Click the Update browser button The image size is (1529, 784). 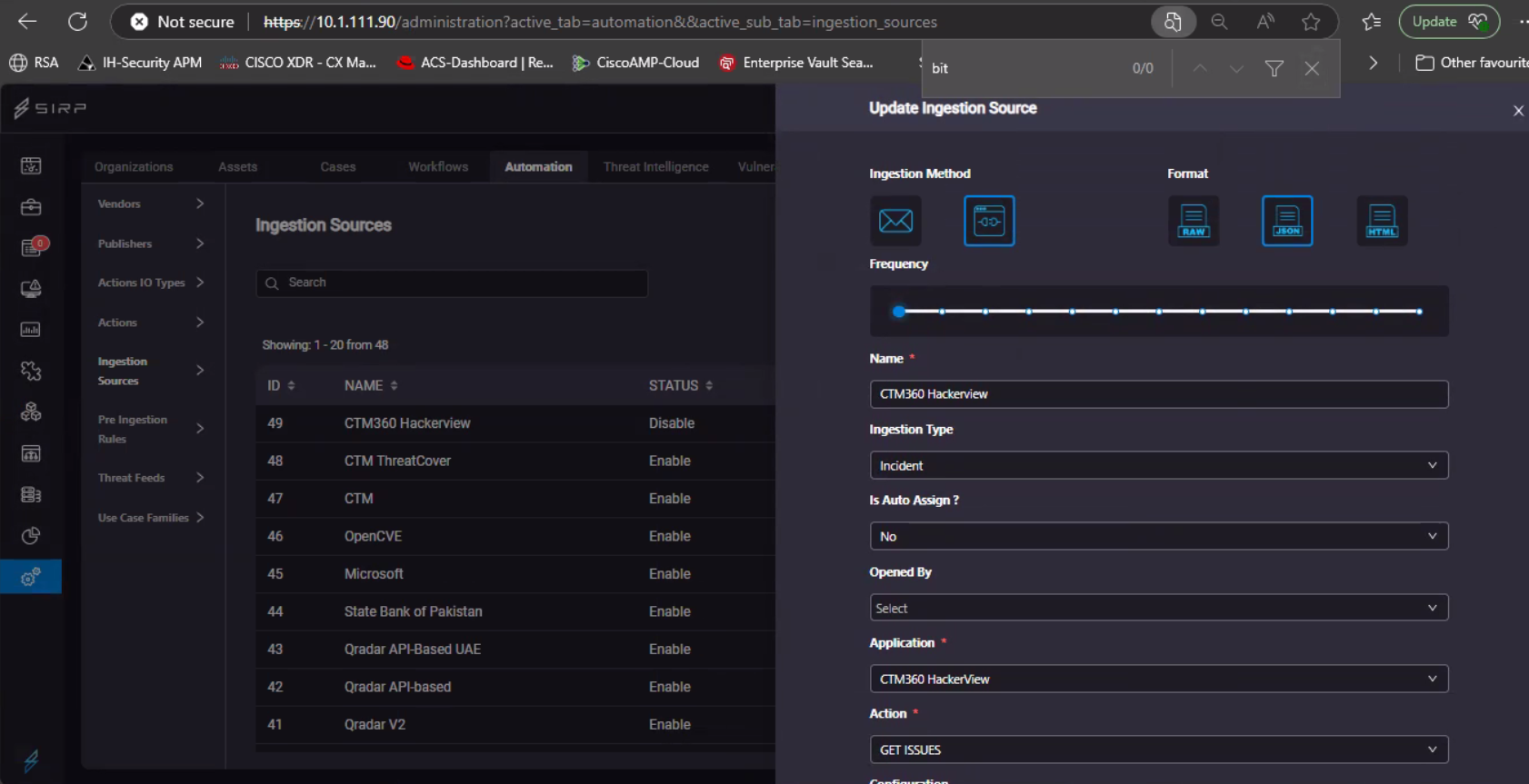pos(1449,22)
